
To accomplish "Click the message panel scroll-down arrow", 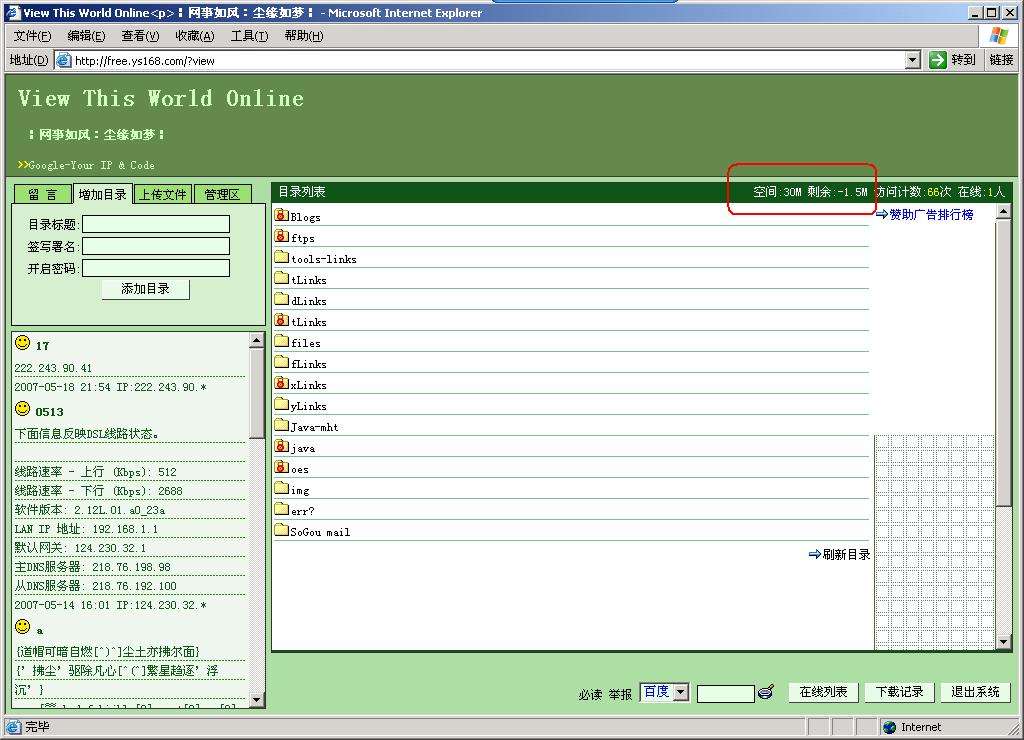I will (257, 700).
